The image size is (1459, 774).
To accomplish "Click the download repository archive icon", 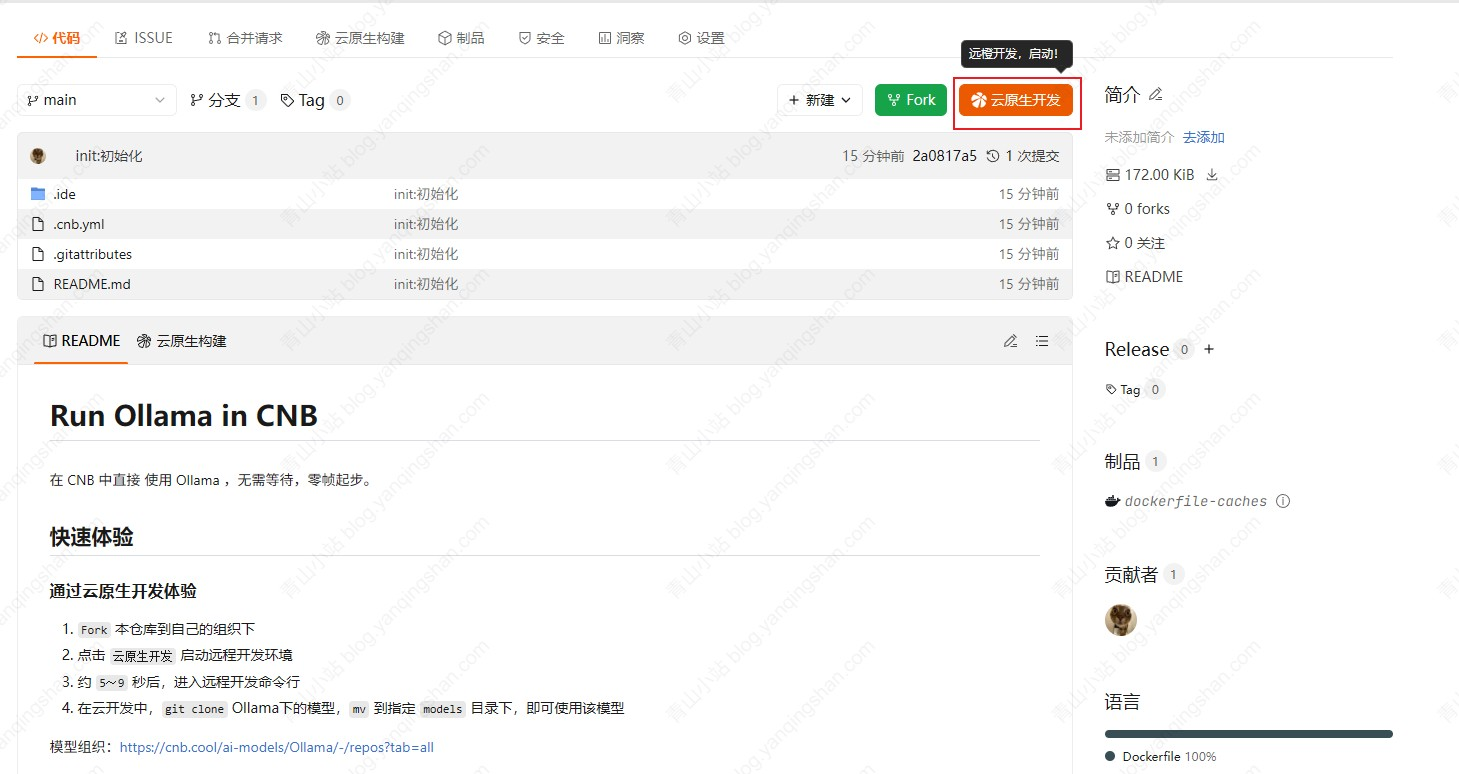I will click(x=1211, y=173).
